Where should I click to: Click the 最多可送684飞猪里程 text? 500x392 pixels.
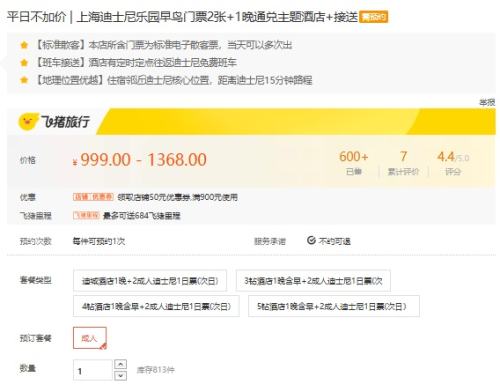coord(142,216)
